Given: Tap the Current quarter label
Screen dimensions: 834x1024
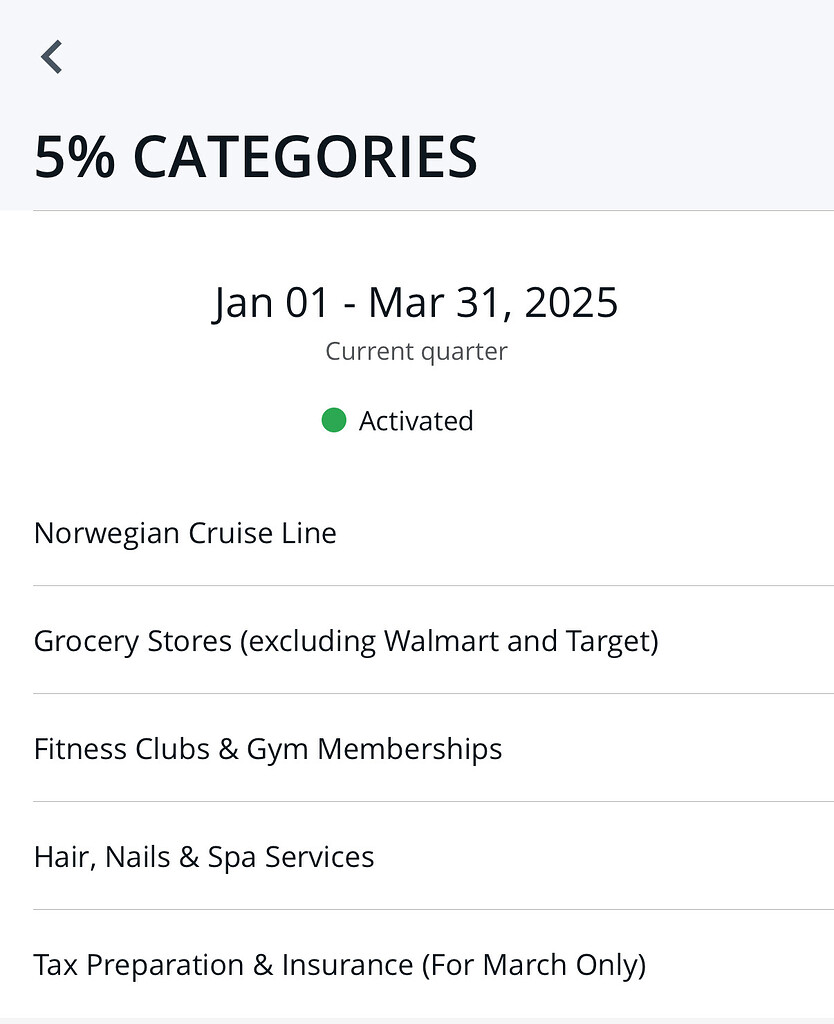Looking at the screenshot, I should (416, 352).
